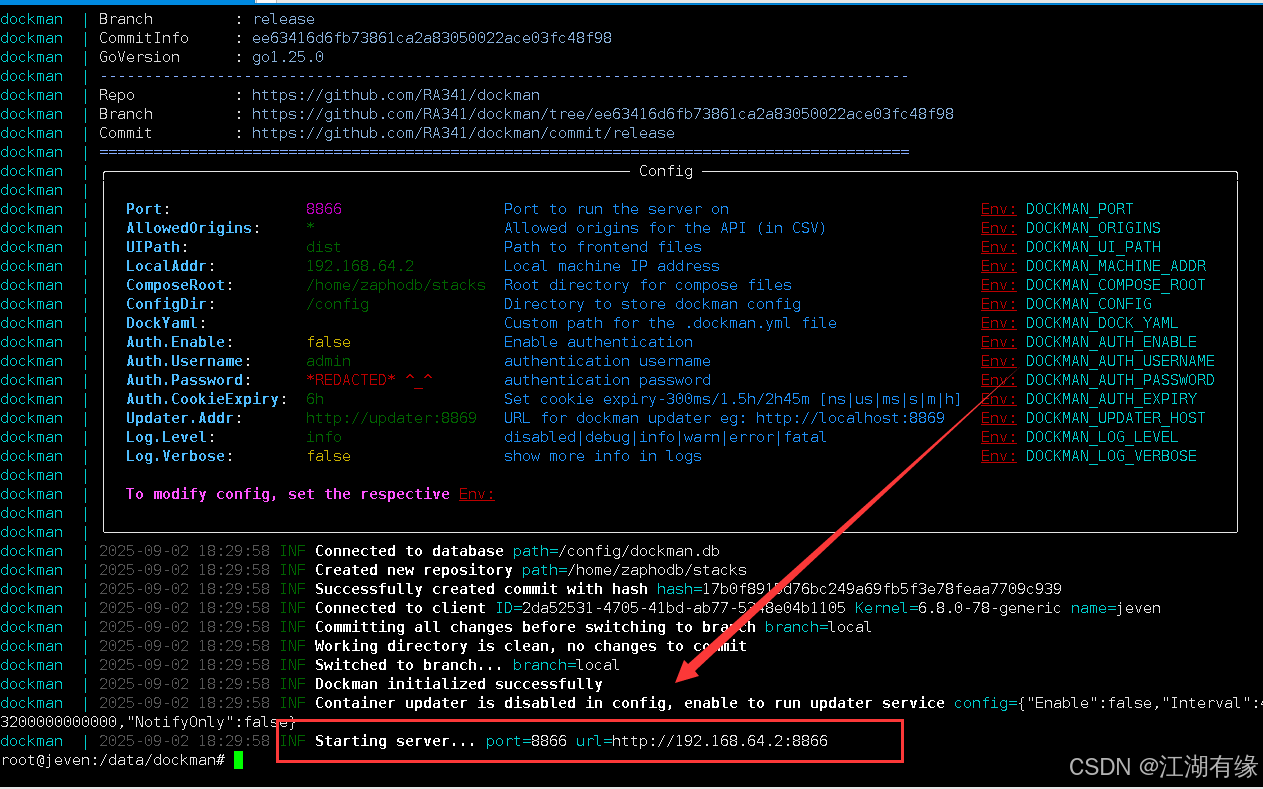Click the ComposeRoot value /home/zaphodb/stacks in Config
The height and width of the screenshot is (789, 1263).
(396, 285)
